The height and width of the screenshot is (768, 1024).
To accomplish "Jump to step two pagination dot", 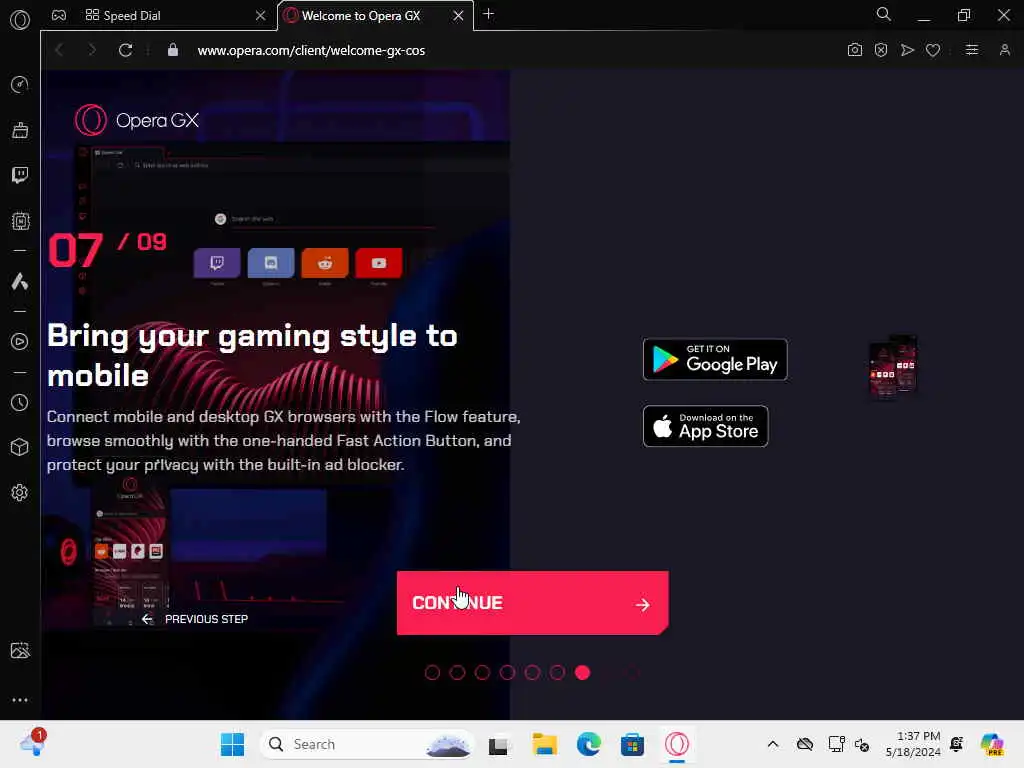I will pos(457,673).
